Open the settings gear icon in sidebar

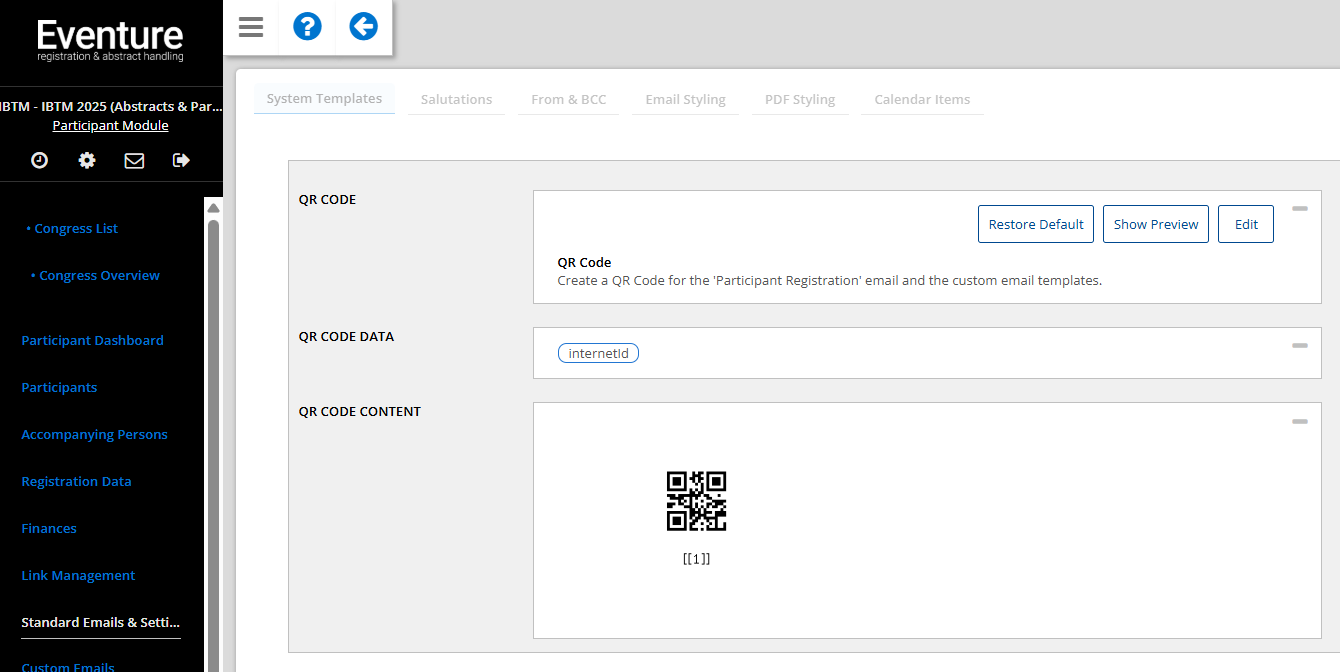pos(87,160)
